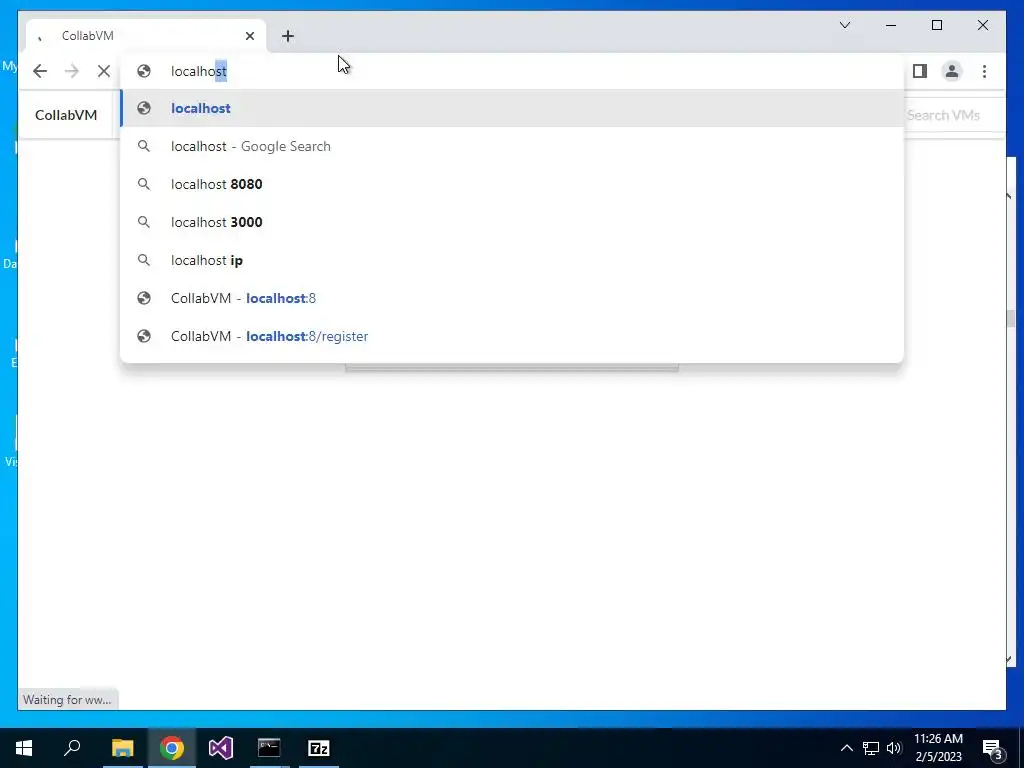Click the address bar text 'localhost'
Image resolution: width=1024 pixels, height=768 pixels.
coord(199,71)
